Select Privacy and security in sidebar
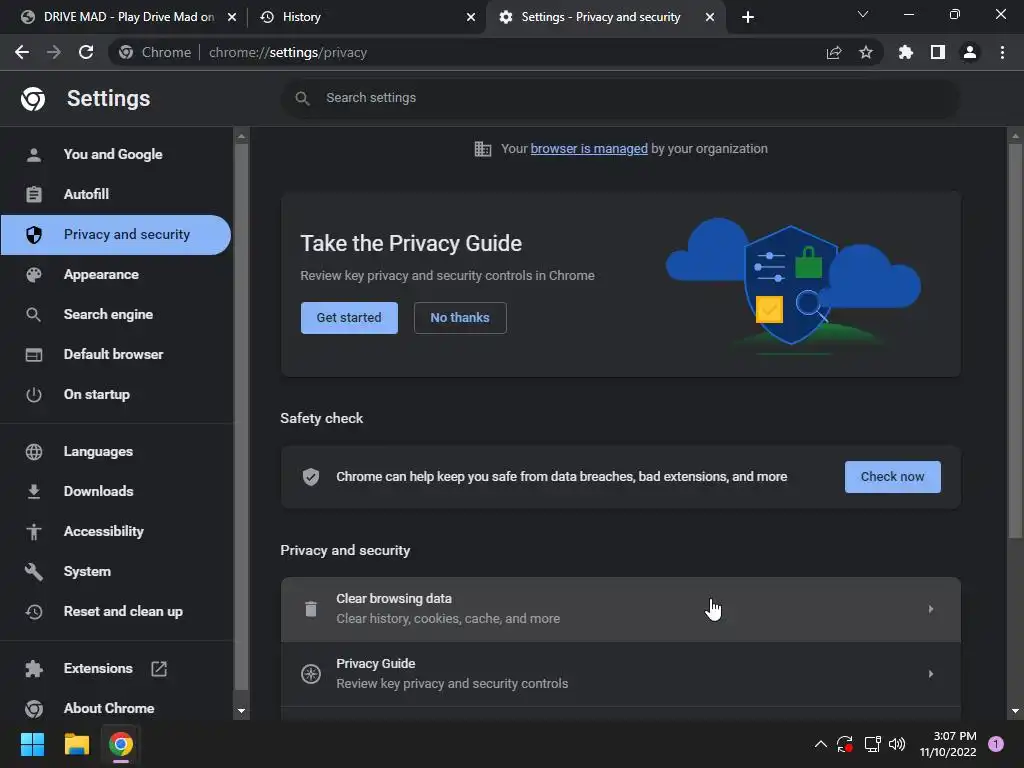The image size is (1024, 768). [x=116, y=234]
